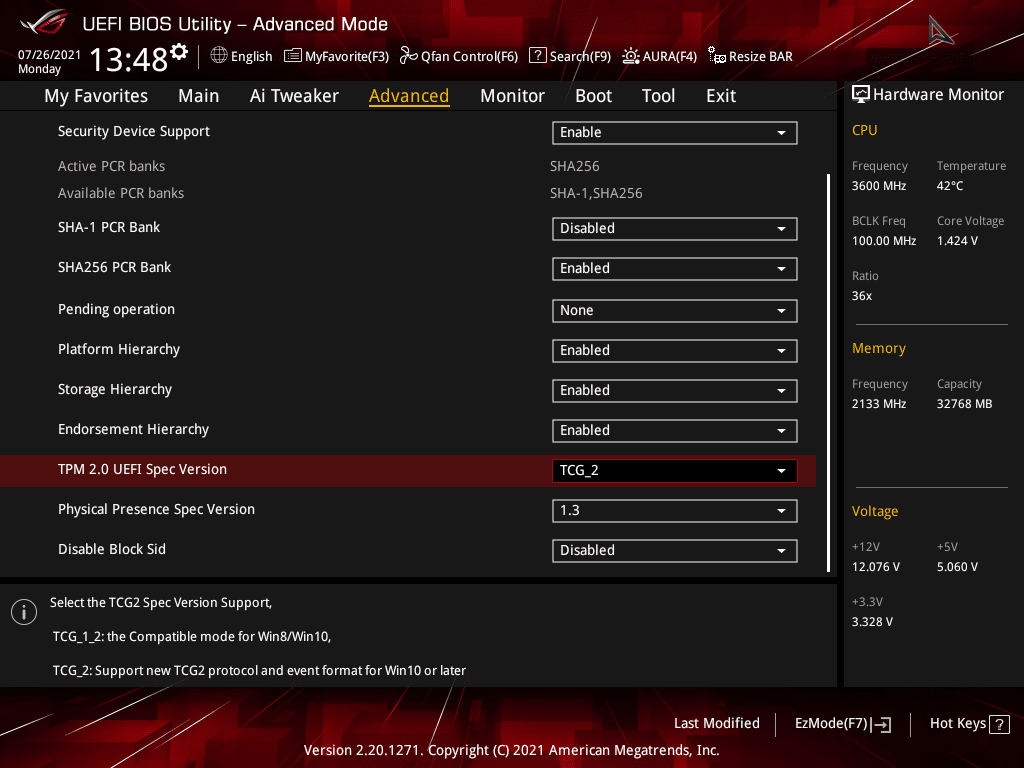Viewport: 1024px width, 768px height.
Task: Open MyFavorite(F3) list icon
Action: [293, 56]
